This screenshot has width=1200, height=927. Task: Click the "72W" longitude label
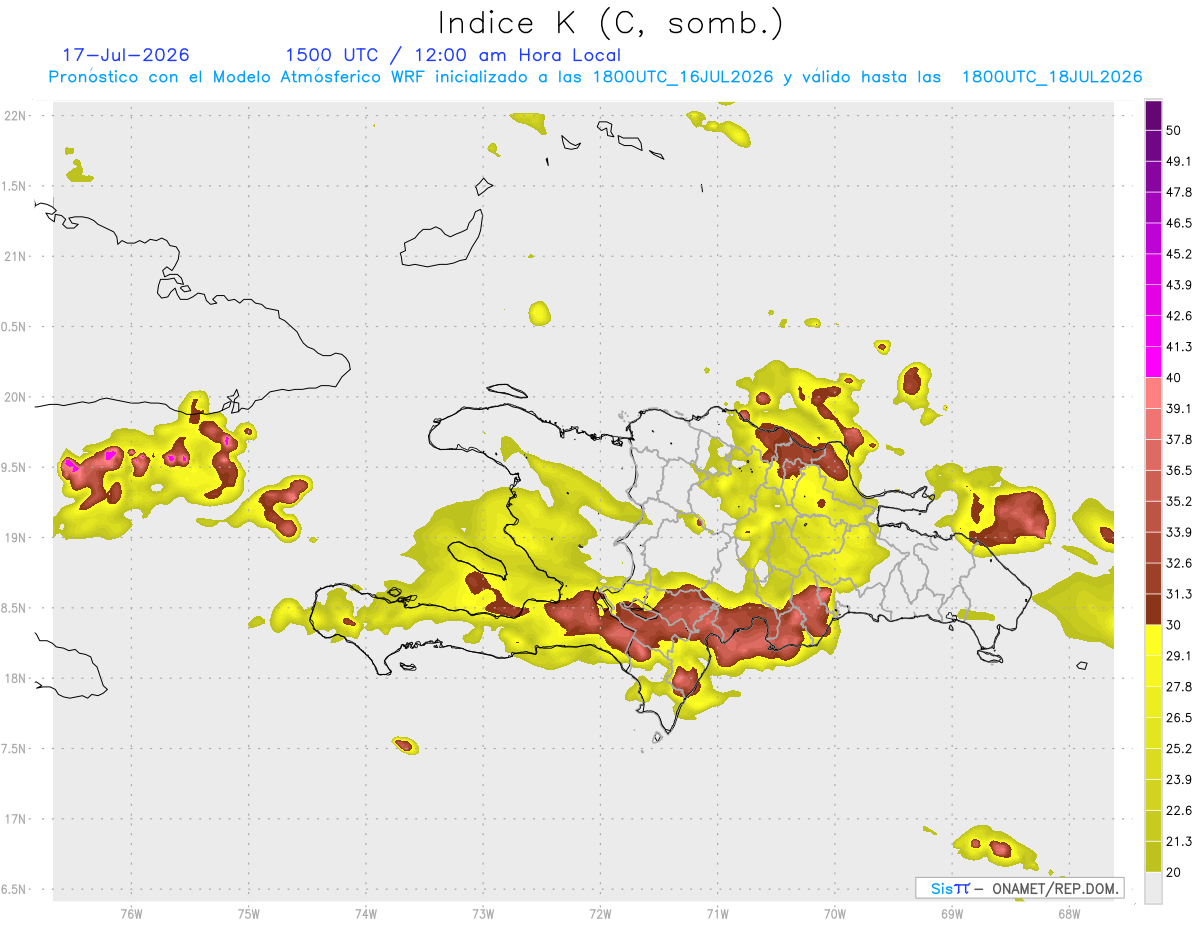pyautogui.click(x=600, y=913)
